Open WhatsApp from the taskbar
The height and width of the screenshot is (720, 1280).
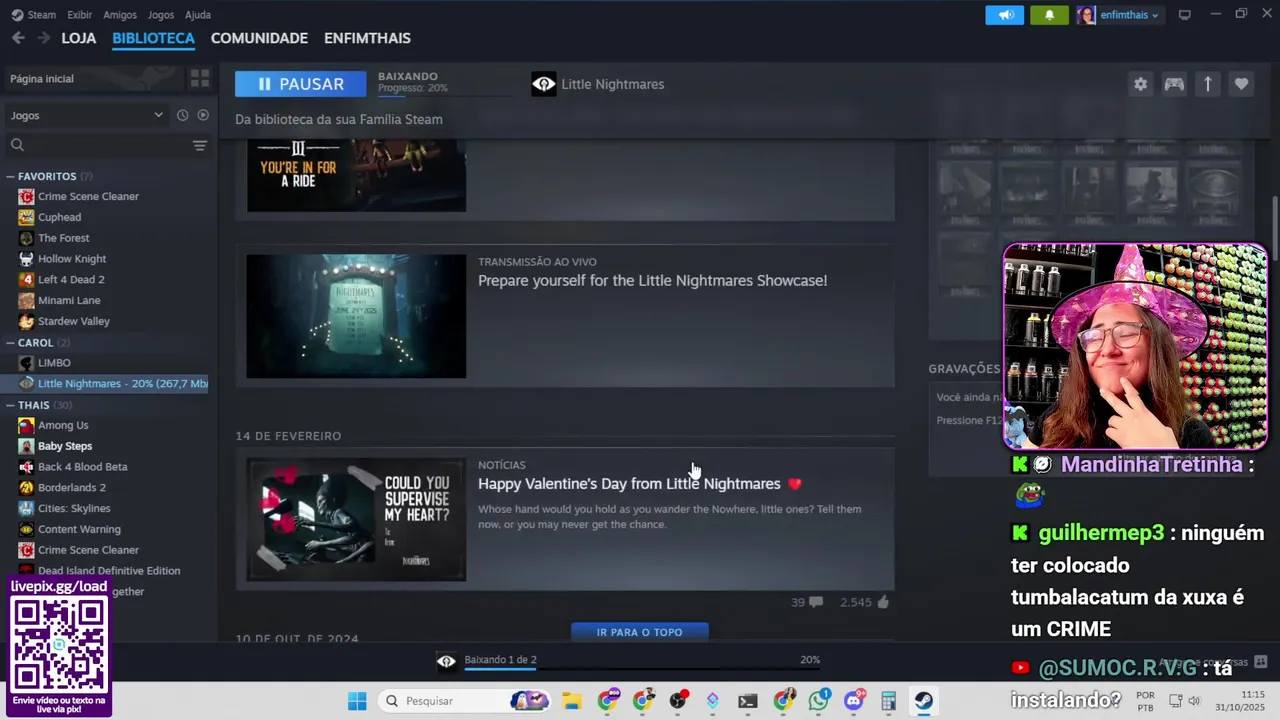point(819,701)
